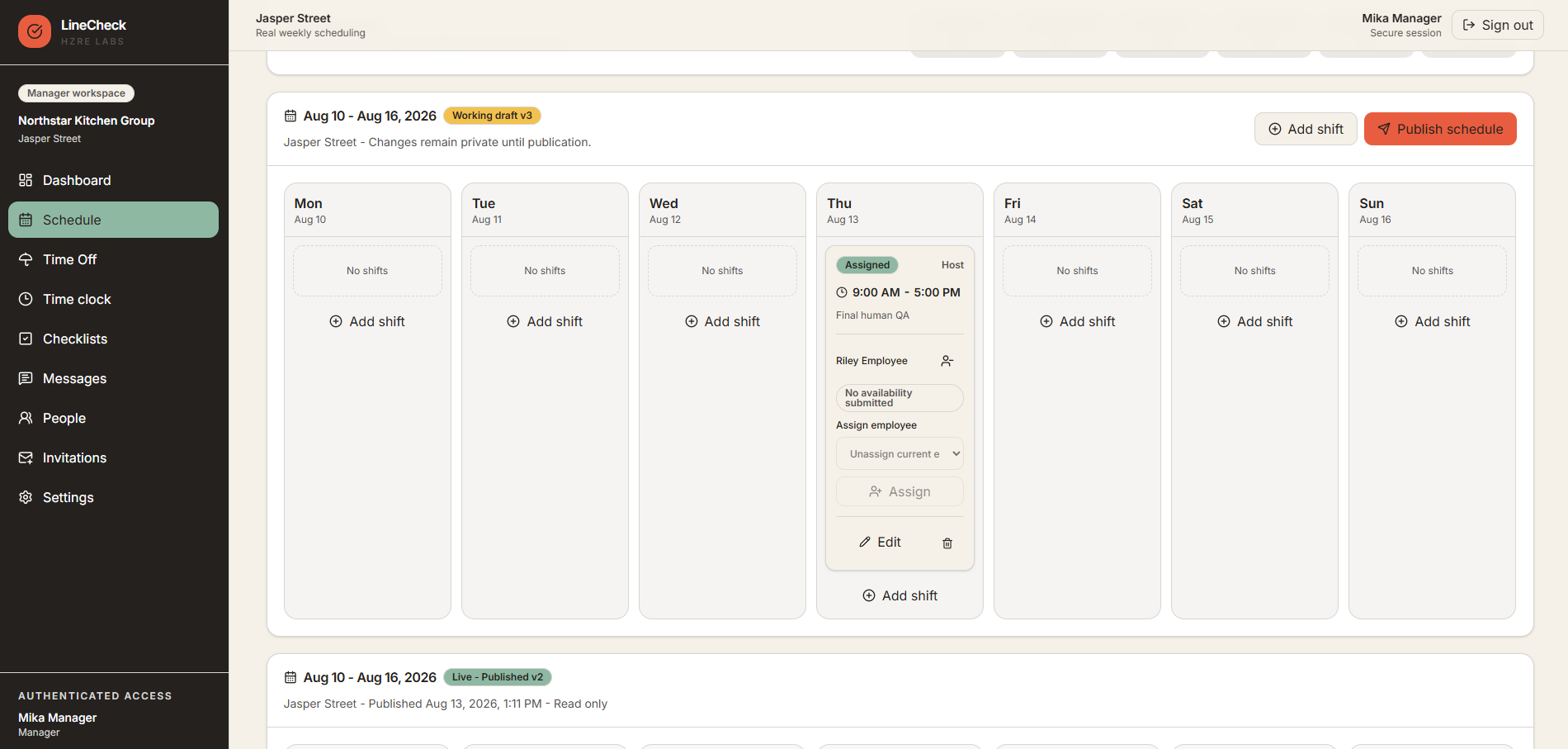
Task: Click the Thu Aug 13 column header
Action: (900, 211)
